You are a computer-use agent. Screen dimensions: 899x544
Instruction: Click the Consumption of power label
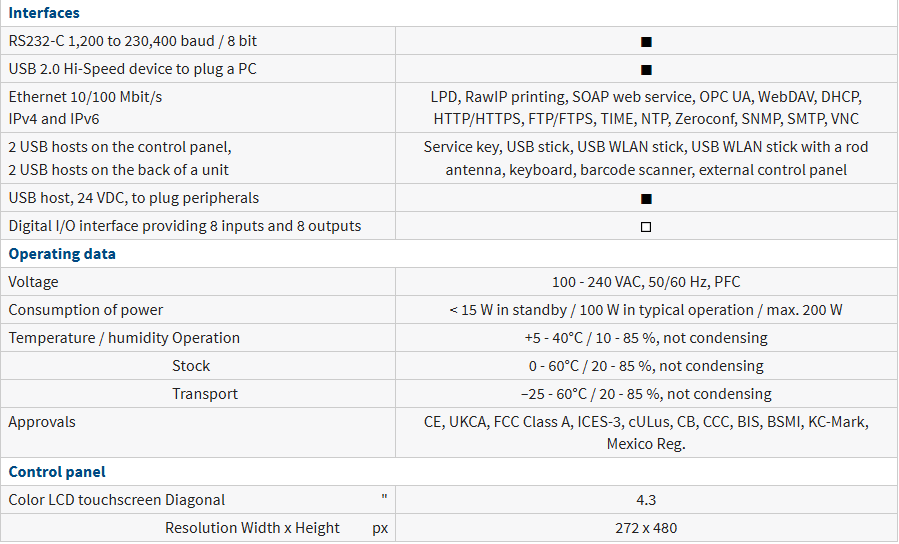point(85,310)
